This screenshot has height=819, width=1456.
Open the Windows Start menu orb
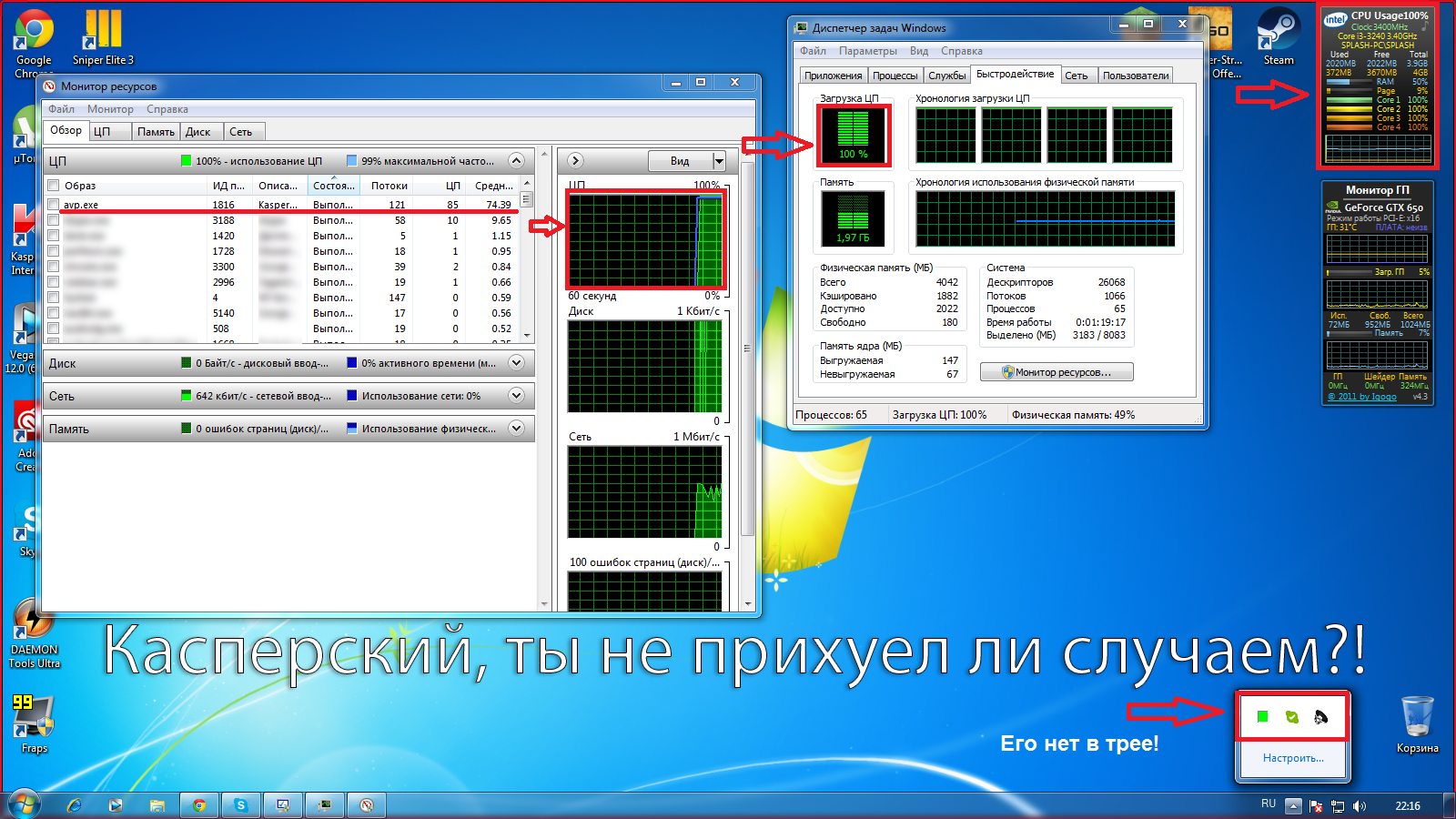point(24,805)
